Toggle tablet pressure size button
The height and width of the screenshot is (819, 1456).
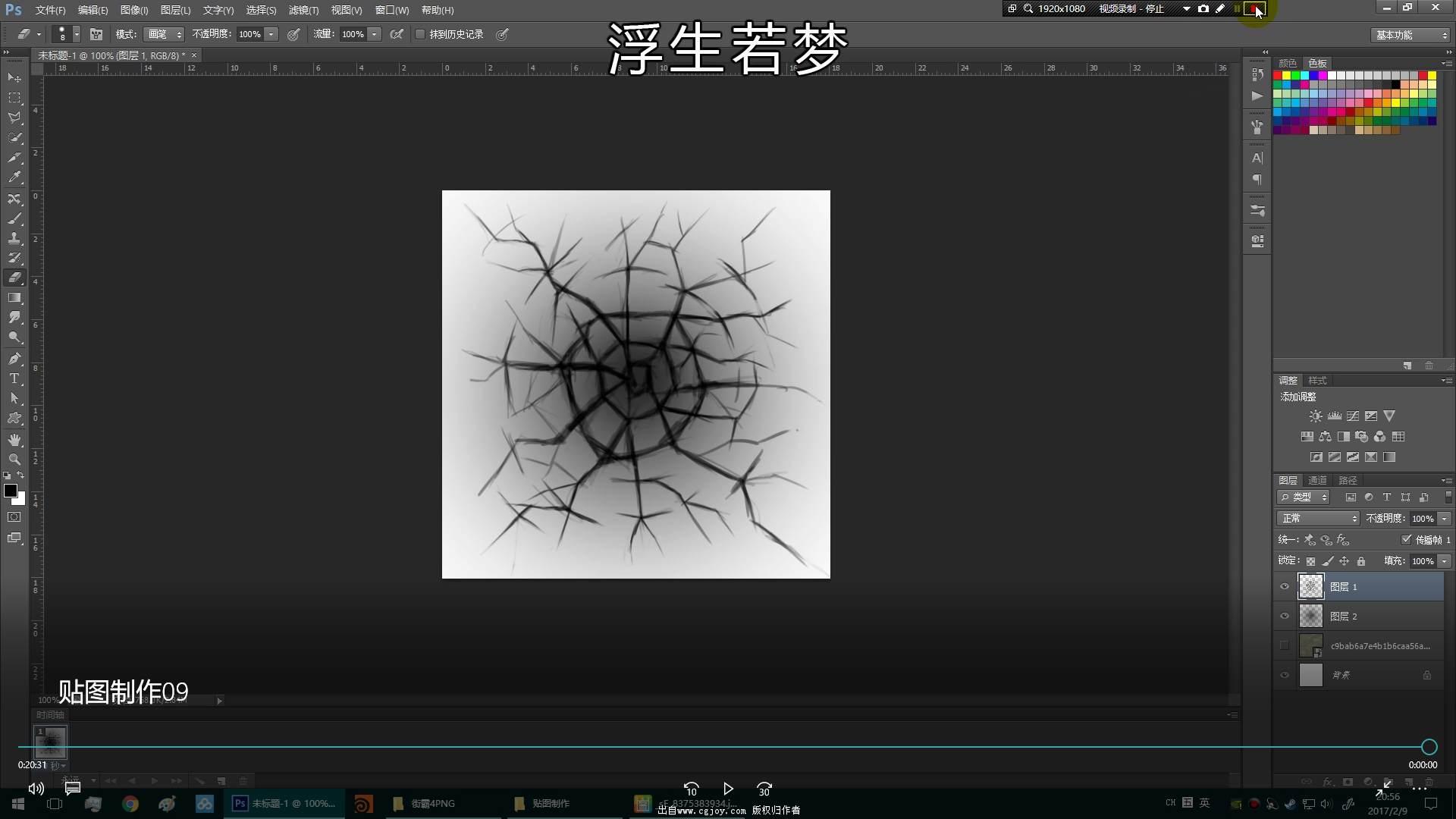point(502,34)
